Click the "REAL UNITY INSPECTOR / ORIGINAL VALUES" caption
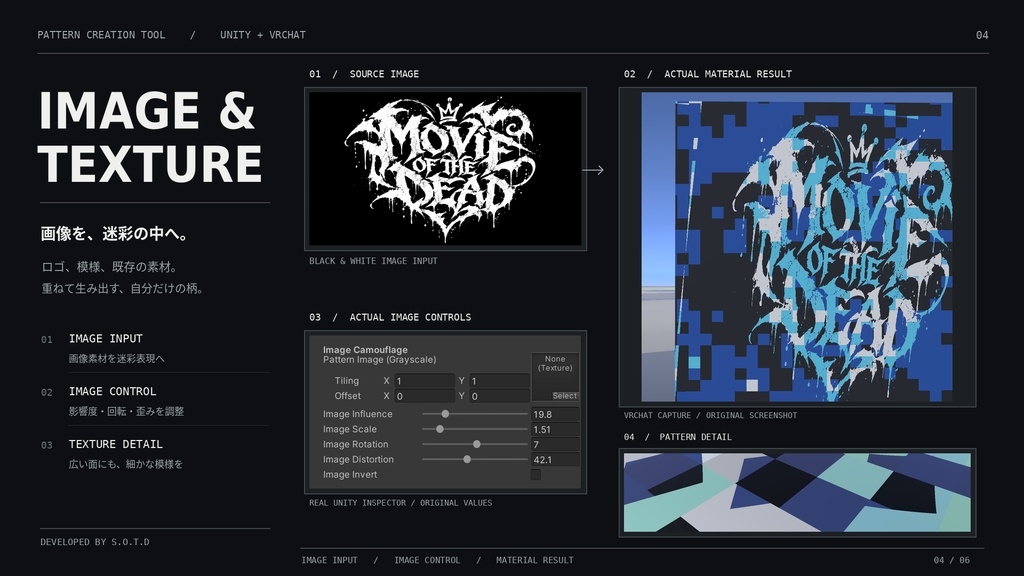Image resolution: width=1024 pixels, height=576 pixels. 401,503
